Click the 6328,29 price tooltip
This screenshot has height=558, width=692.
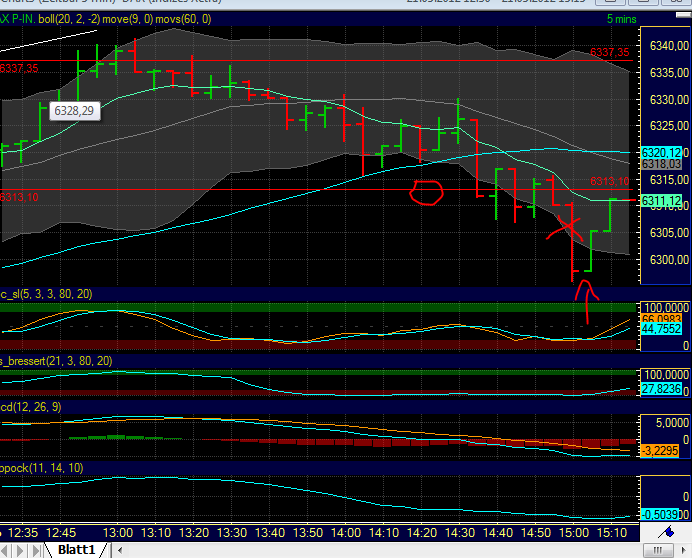(x=74, y=110)
